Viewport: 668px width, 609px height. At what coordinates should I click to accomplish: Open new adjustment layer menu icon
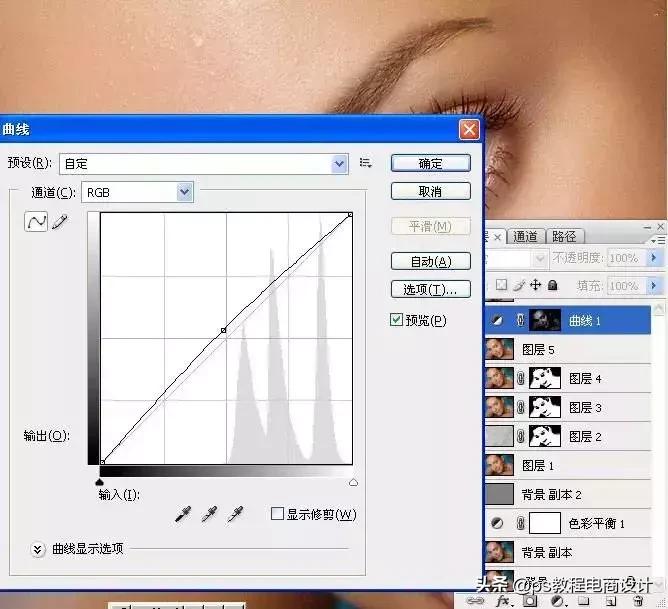coord(558,601)
